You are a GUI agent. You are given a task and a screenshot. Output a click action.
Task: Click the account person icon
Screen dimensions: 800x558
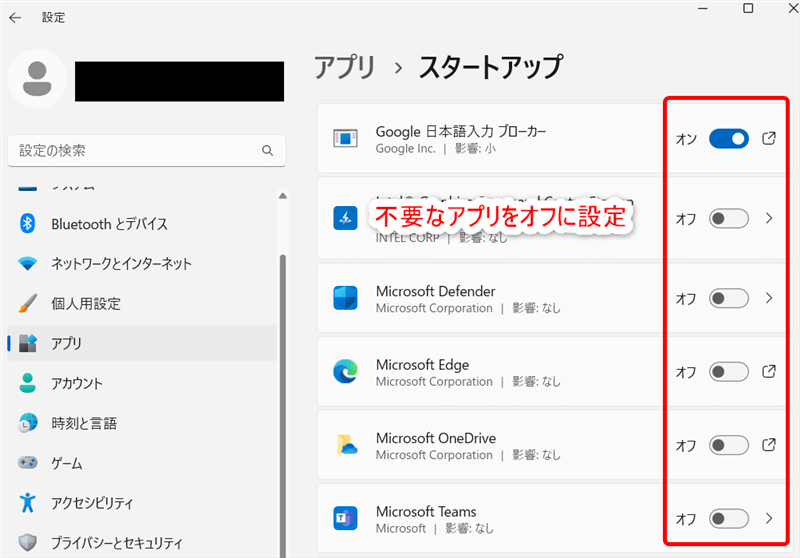point(28,383)
